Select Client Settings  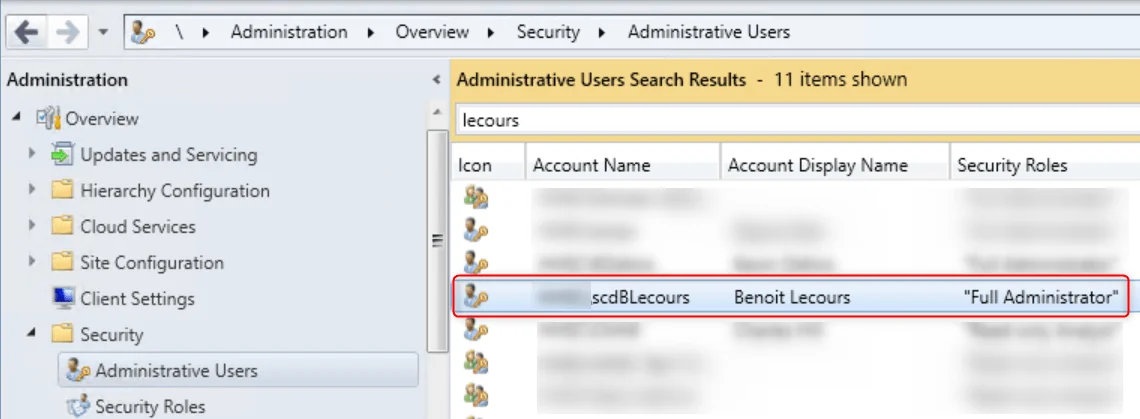137,298
